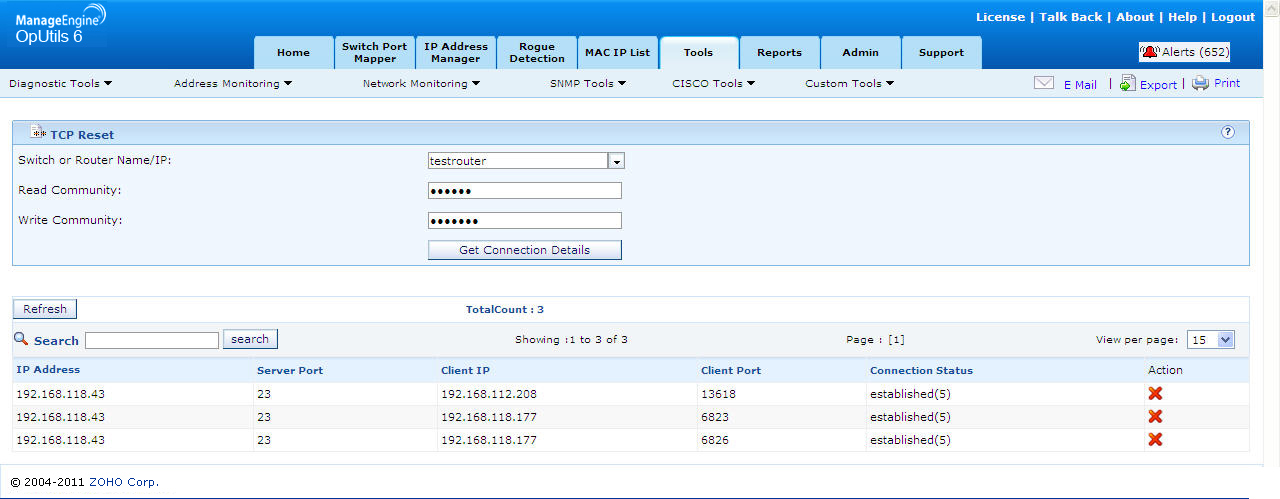Open the Alerts (652) bell indicator
Viewport: 1280px width, 499px height.
click(1184, 52)
